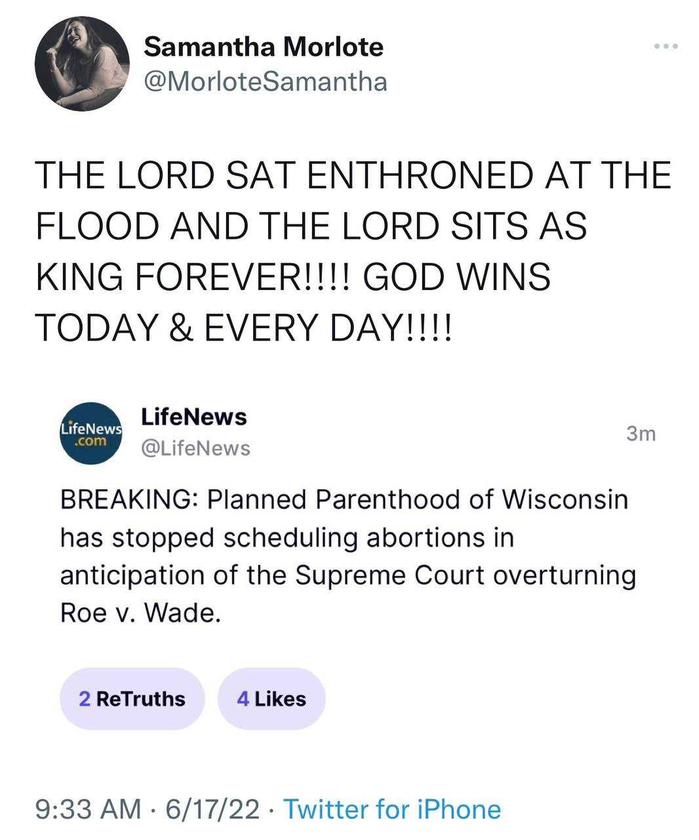Click the GOD WINS text line

click(x=457, y=277)
